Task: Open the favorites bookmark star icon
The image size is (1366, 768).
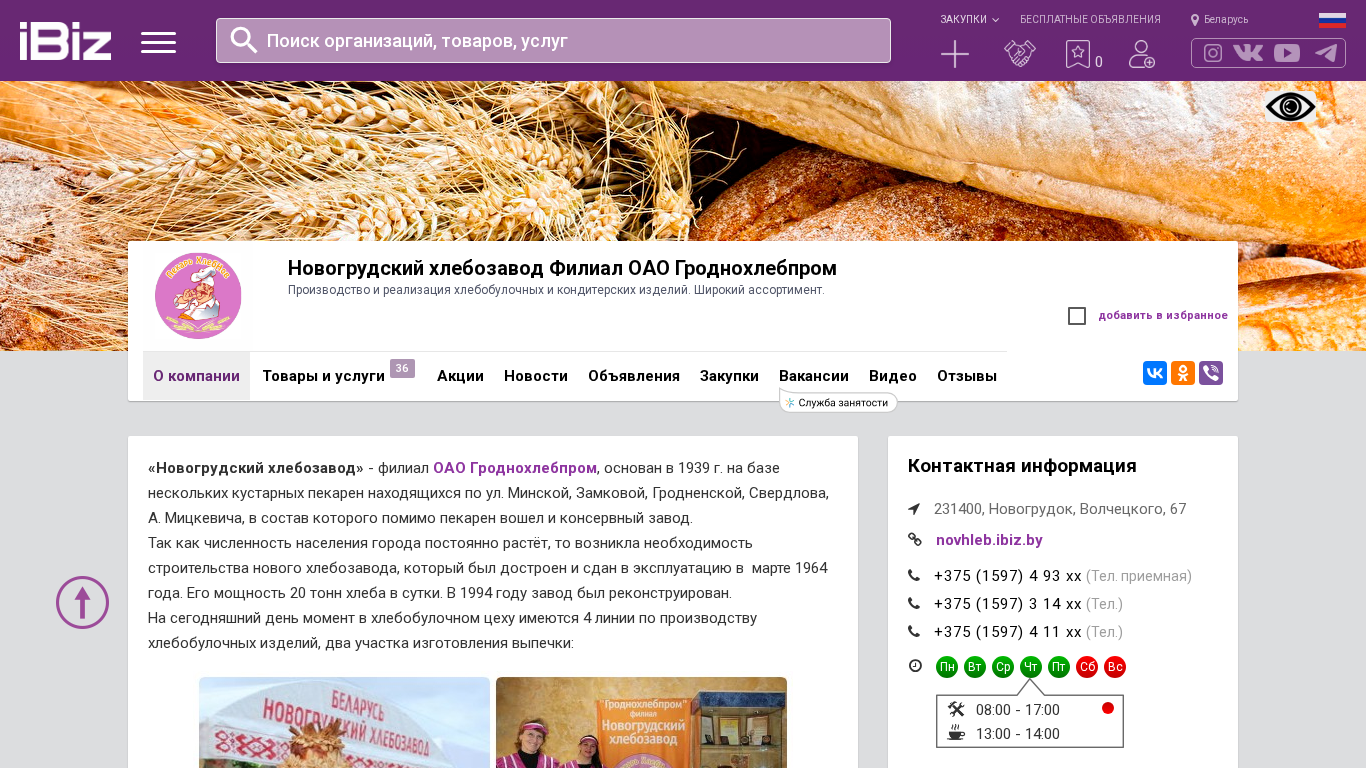Action: point(1078,54)
